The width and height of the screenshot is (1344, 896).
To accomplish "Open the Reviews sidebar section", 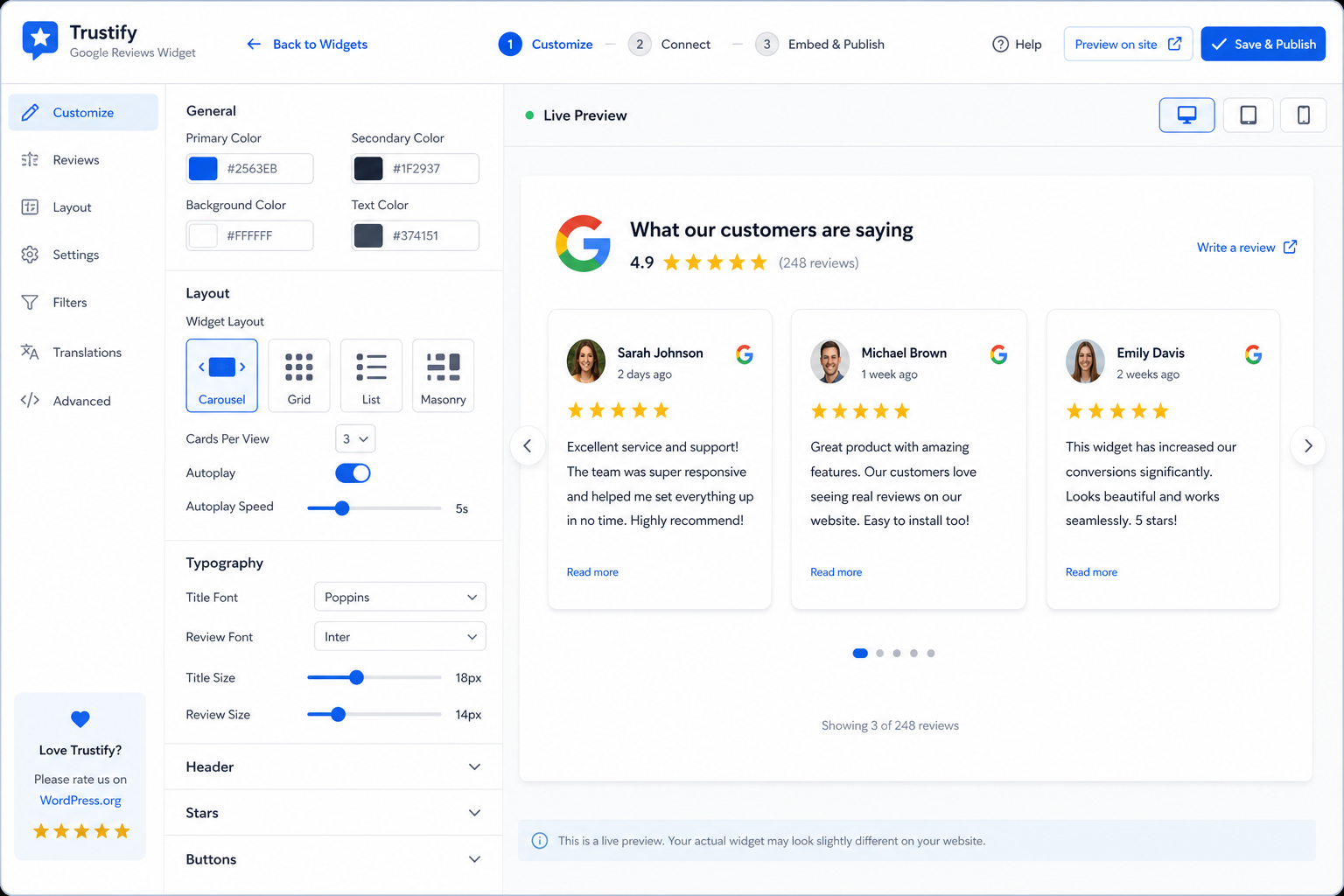I will (x=83, y=159).
